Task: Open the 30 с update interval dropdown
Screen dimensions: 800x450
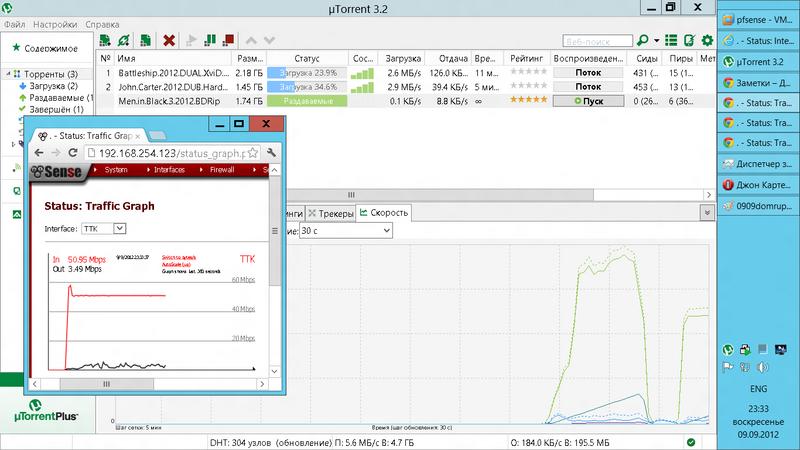Action: (345, 231)
